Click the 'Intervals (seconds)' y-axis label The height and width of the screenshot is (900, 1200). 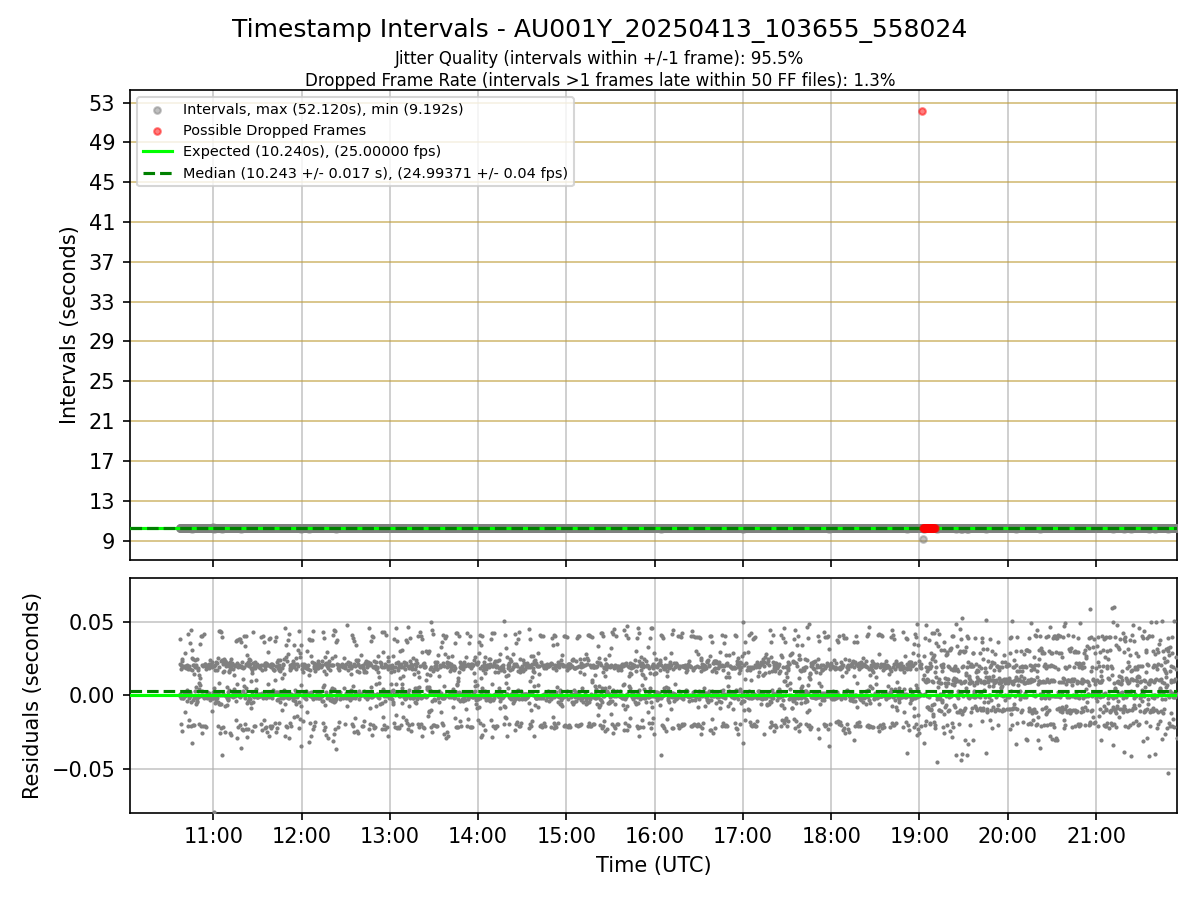click(x=68, y=325)
